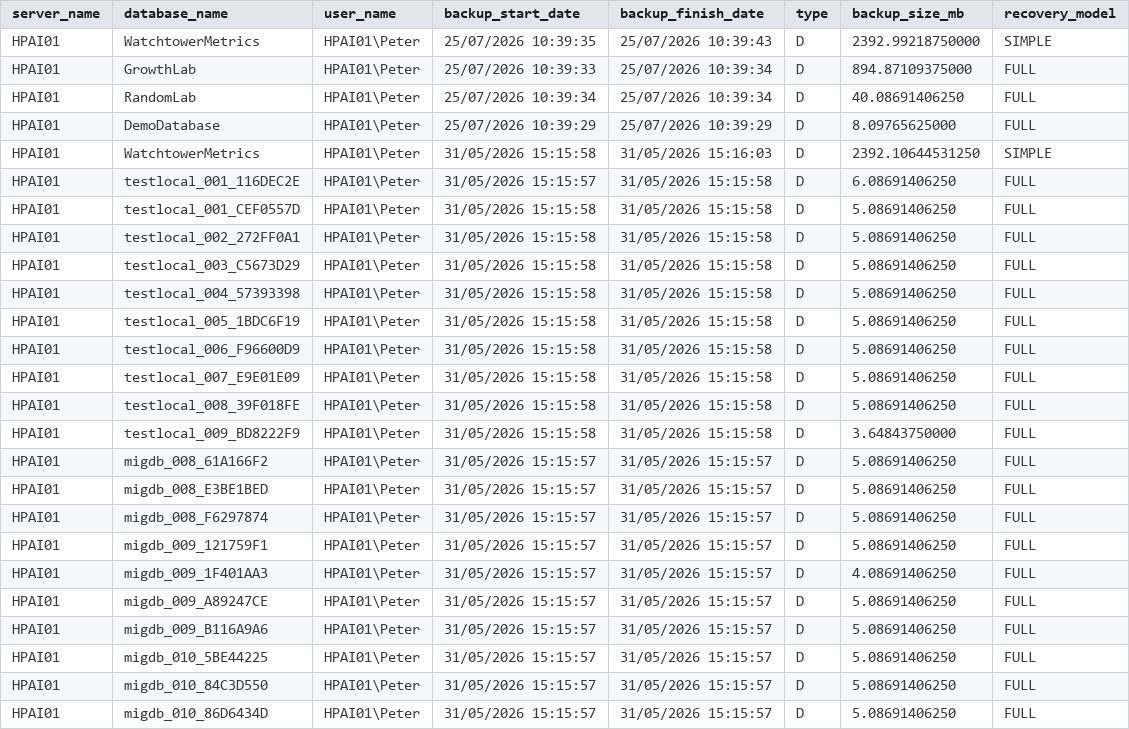Click type D in GrowthLab row
The image size is (1129, 729).
coord(812,70)
